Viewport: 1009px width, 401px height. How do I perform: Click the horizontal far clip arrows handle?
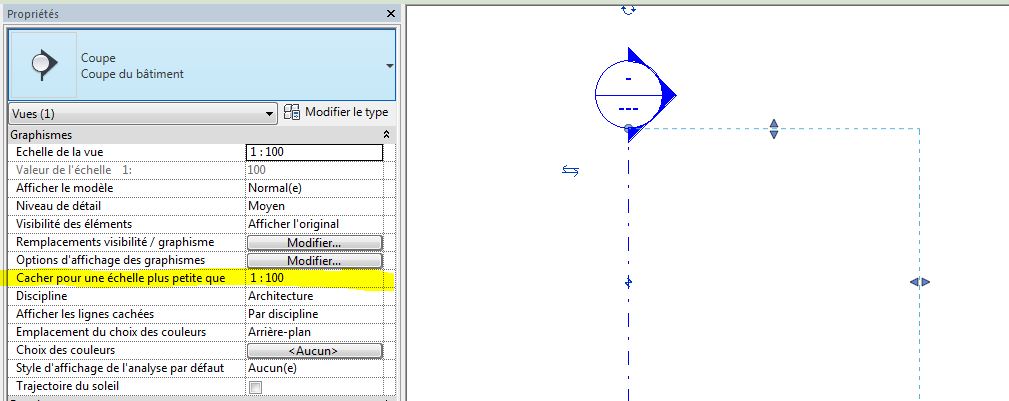coord(920,283)
